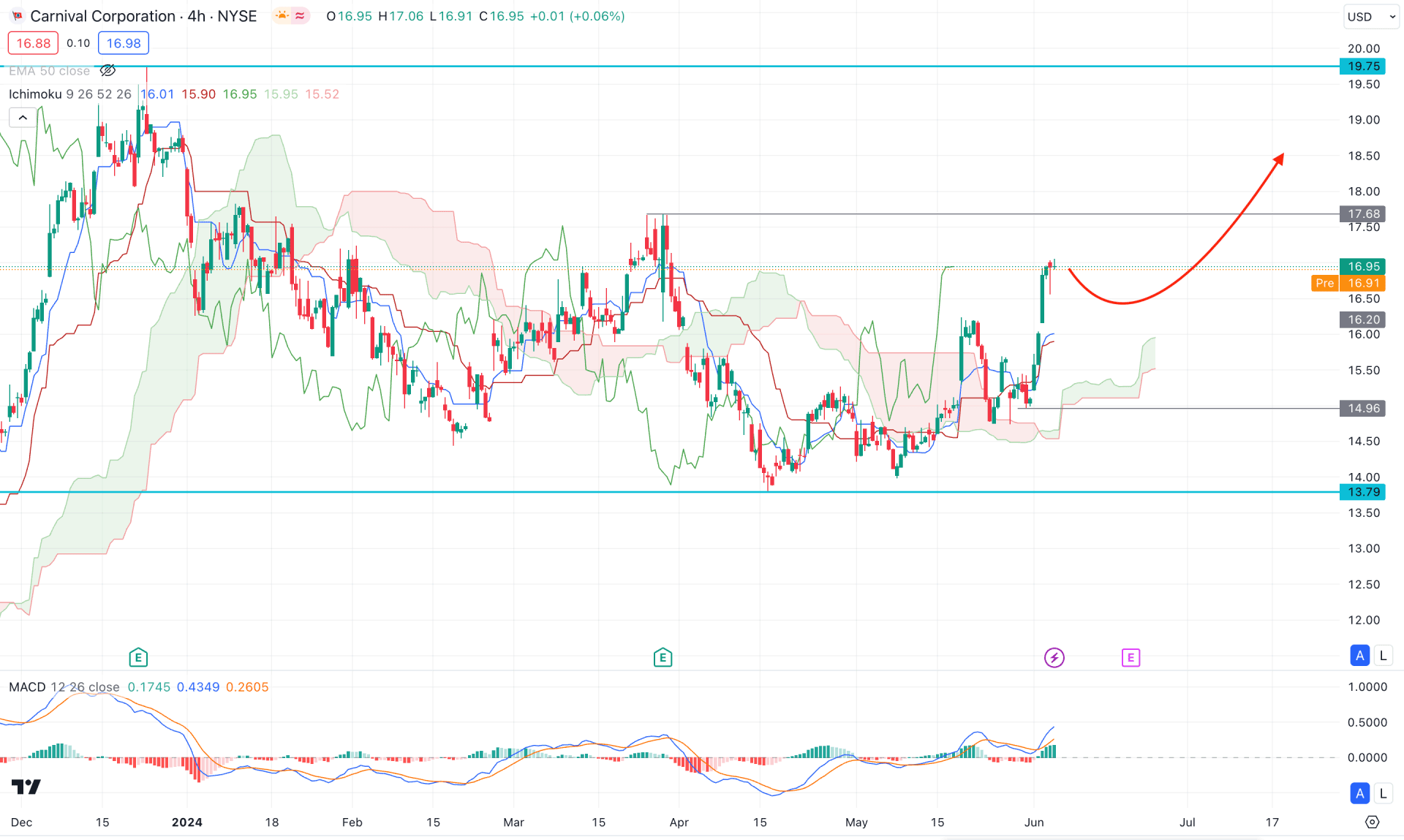Select the EMA 50 close indicator label
The width and height of the screenshot is (1404, 840).
pyautogui.click(x=49, y=71)
